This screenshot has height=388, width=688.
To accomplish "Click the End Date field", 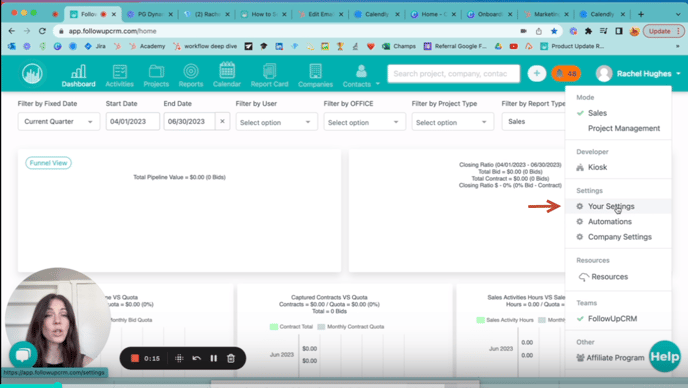I will 190,122.
